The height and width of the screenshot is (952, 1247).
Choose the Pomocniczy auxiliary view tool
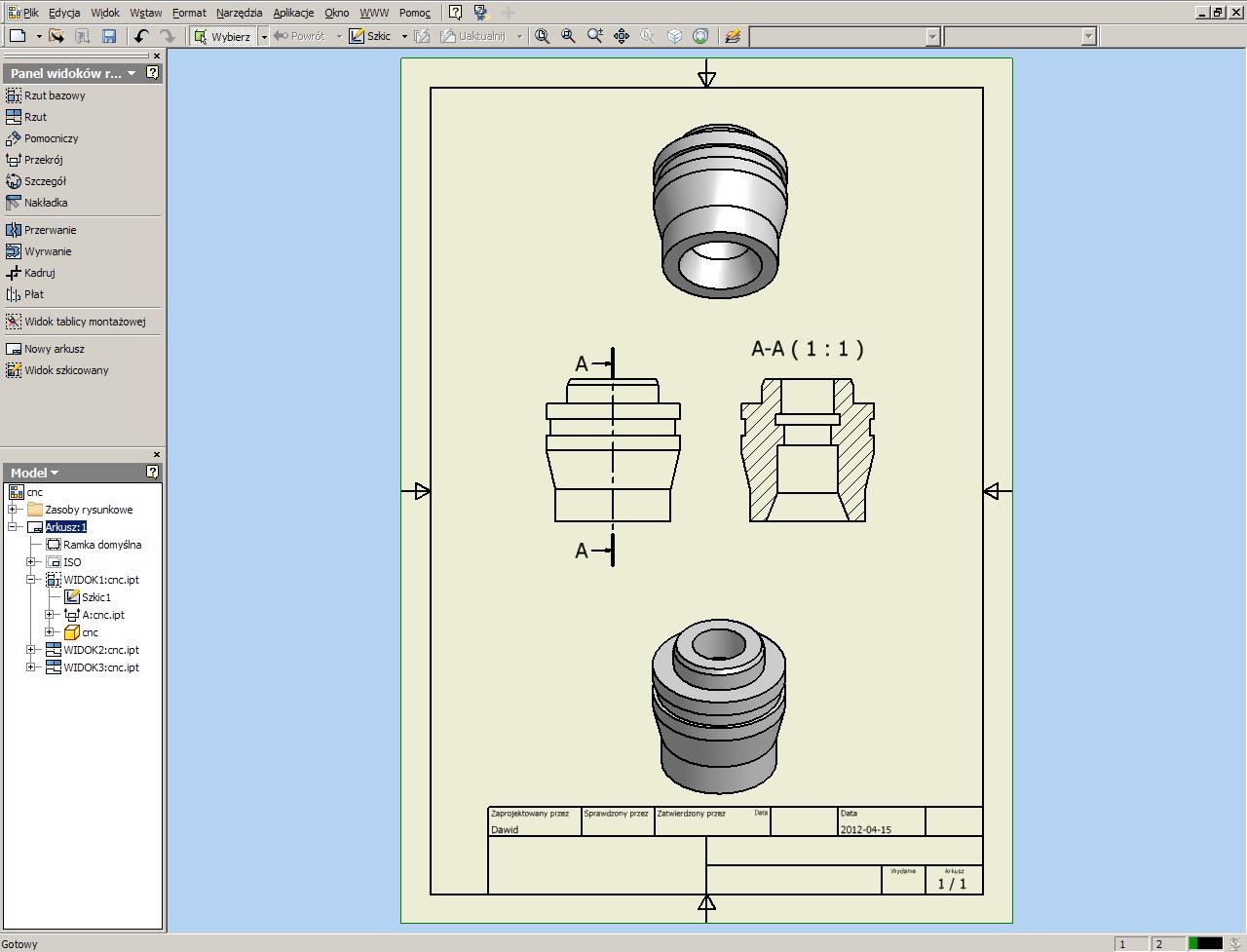(42, 138)
